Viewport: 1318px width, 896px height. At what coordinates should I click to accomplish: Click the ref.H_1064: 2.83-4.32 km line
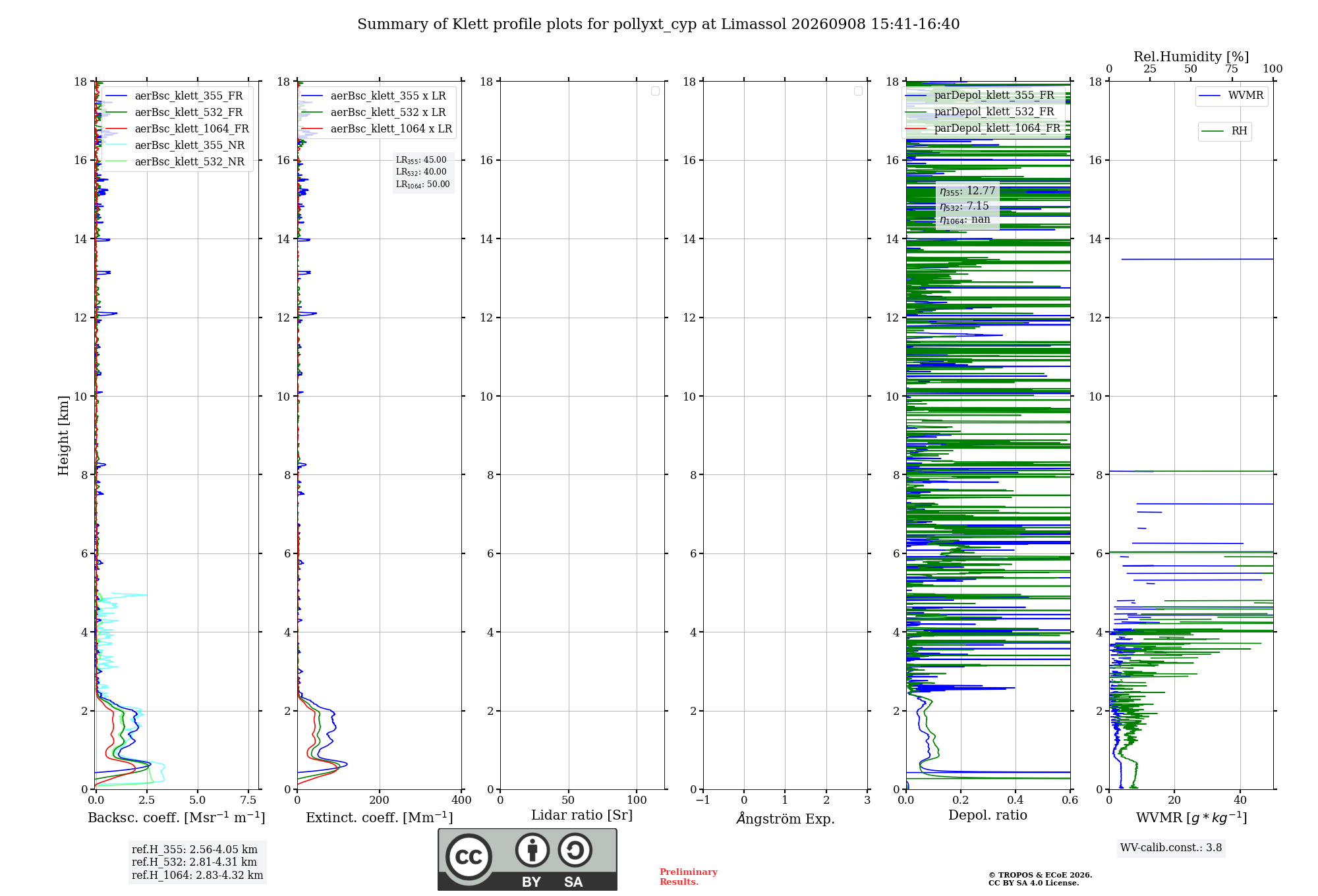point(198,876)
